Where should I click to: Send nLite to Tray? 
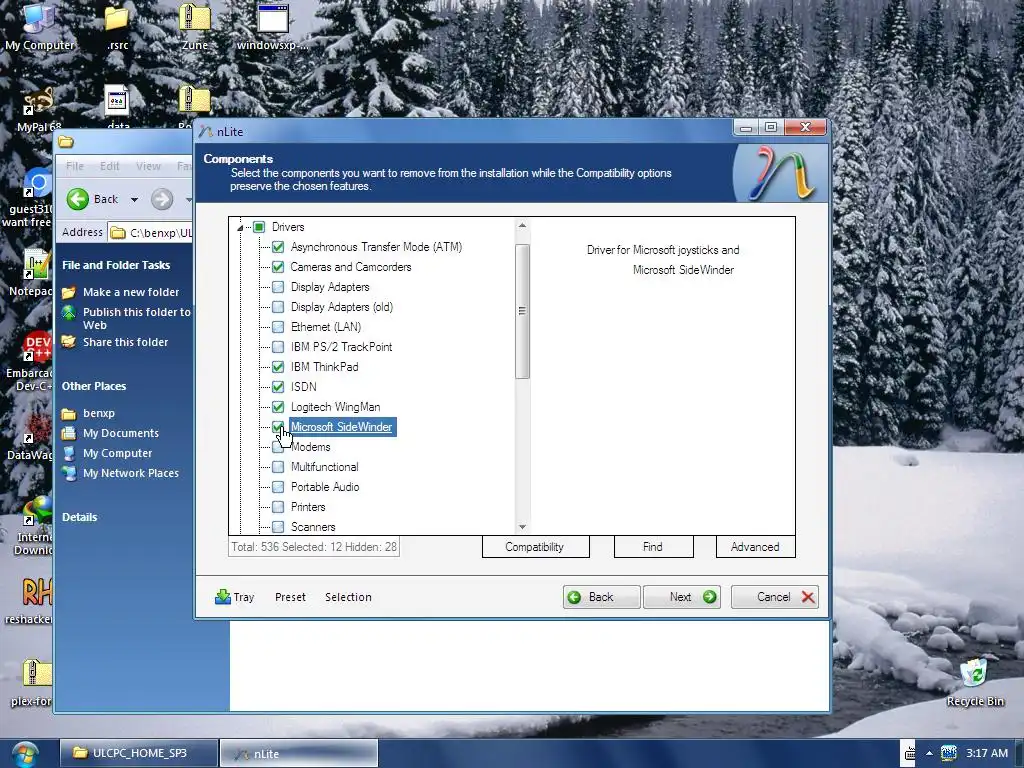(x=234, y=597)
